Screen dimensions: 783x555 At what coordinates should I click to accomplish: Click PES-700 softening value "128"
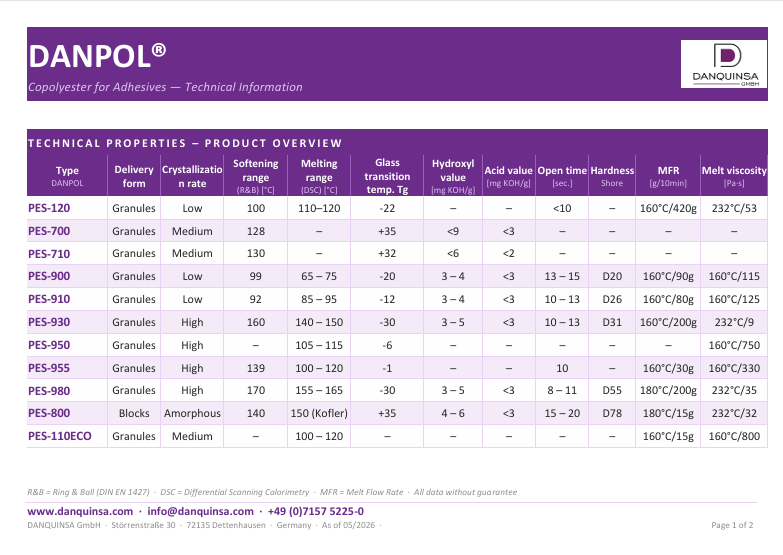[x=256, y=231]
